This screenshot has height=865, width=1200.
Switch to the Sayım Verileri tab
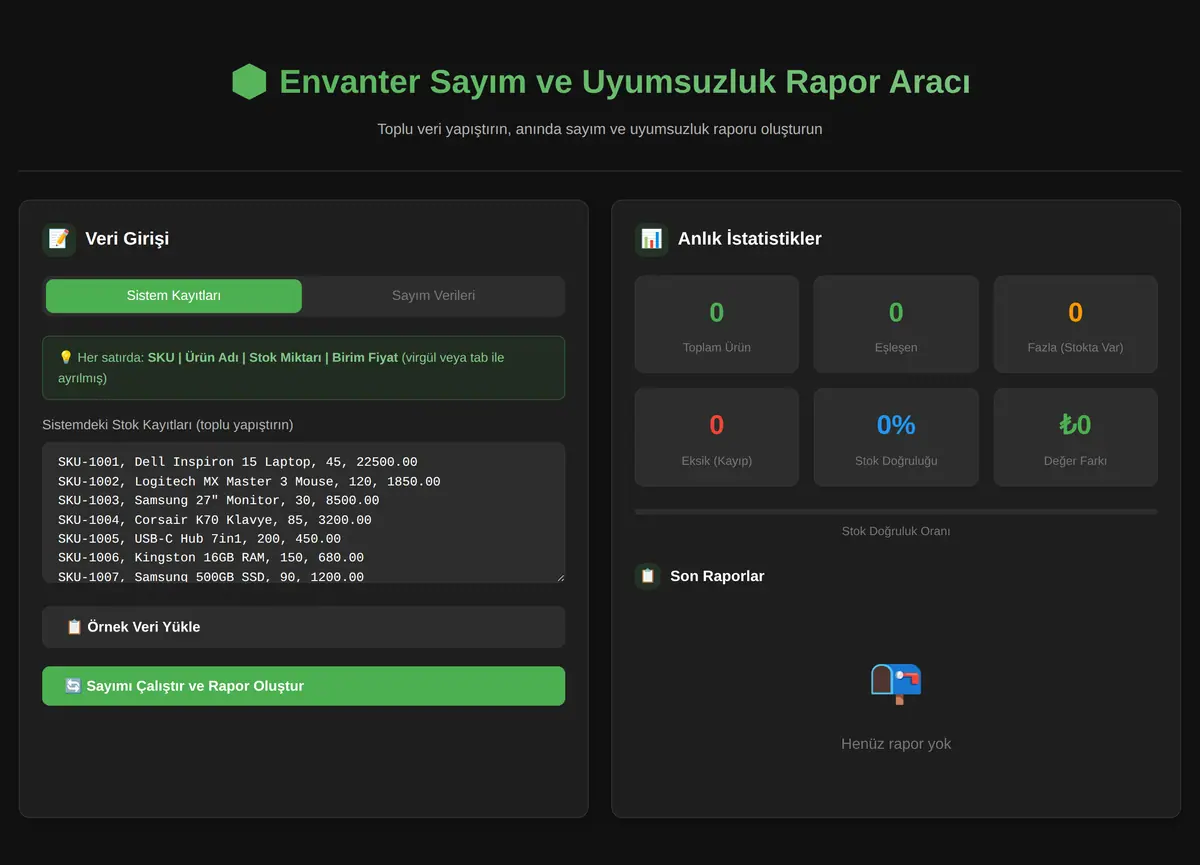[433, 296]
